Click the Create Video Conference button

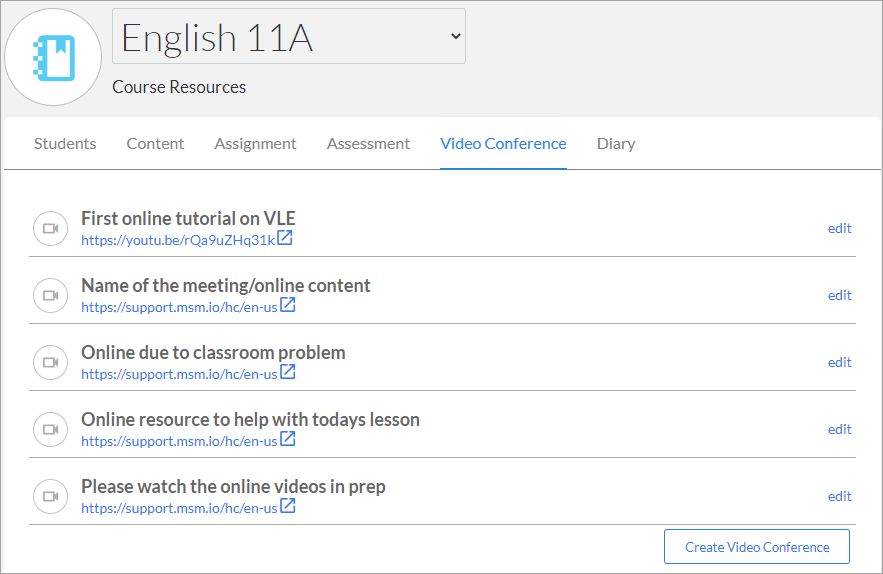click(757, 546)
